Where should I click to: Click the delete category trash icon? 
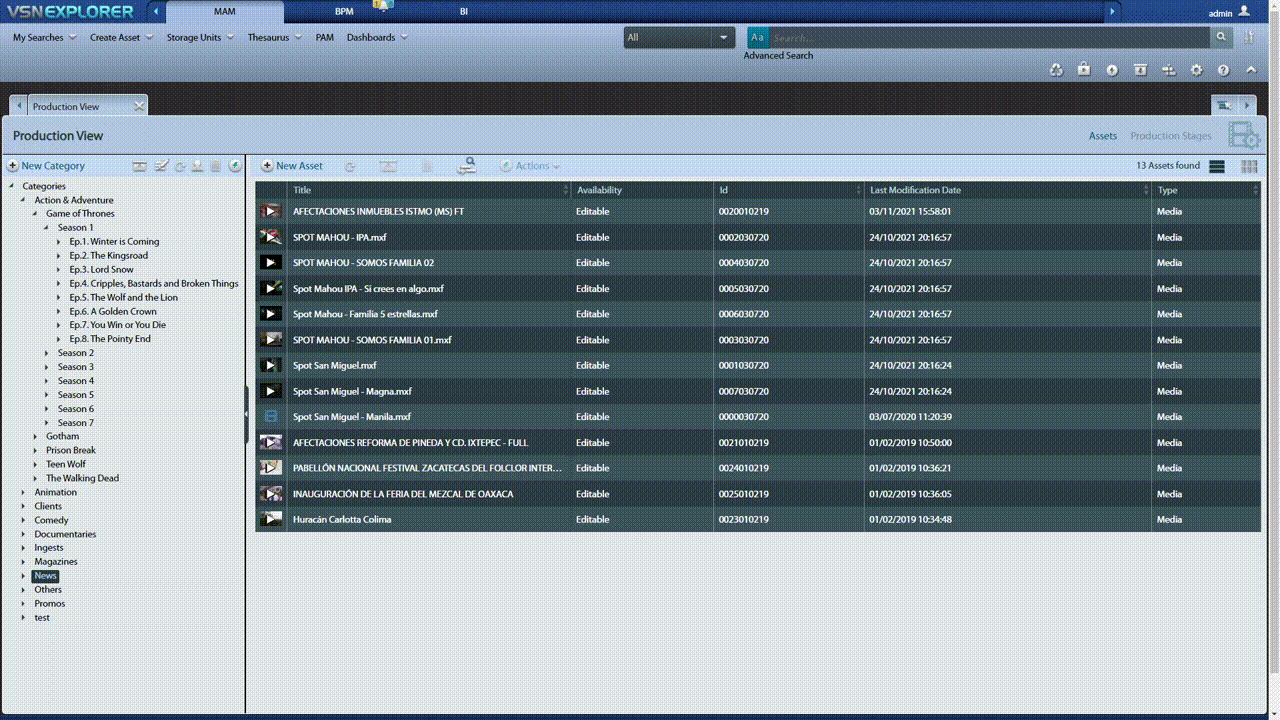(x=216, y=166)
